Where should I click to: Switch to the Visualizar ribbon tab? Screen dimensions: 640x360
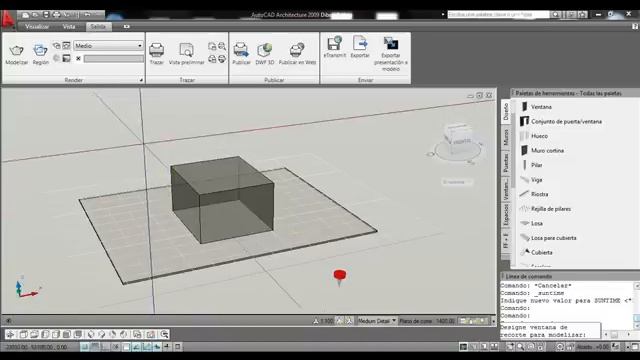point(37,27)
